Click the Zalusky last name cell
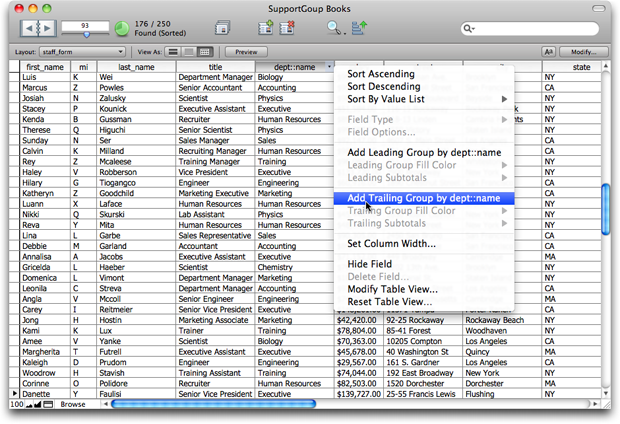620x424 pixels. click(x=136, y=98)
